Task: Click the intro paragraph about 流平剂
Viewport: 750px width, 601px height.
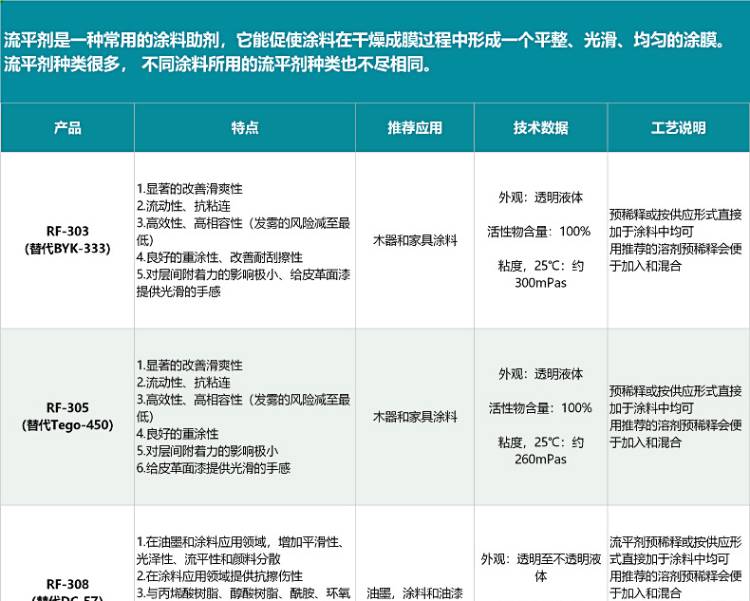Action: (374, 53)
